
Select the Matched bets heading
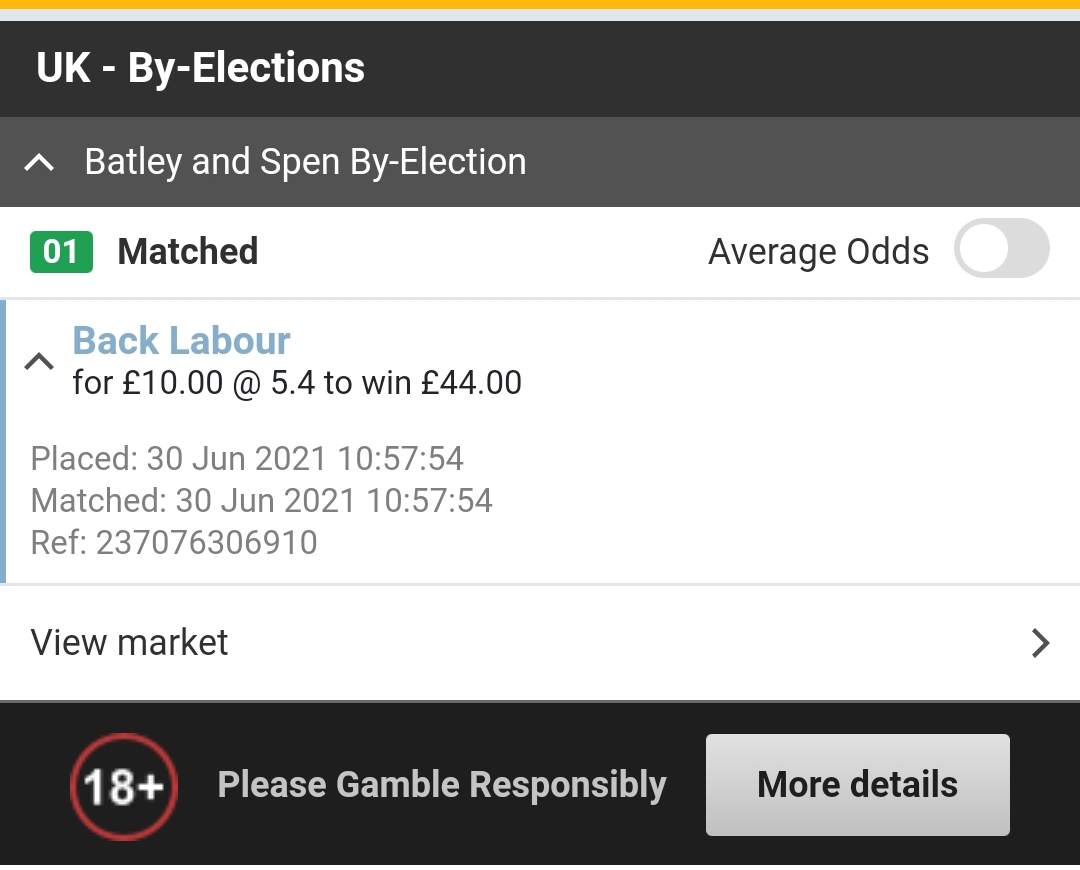click(x=188, y=252)
